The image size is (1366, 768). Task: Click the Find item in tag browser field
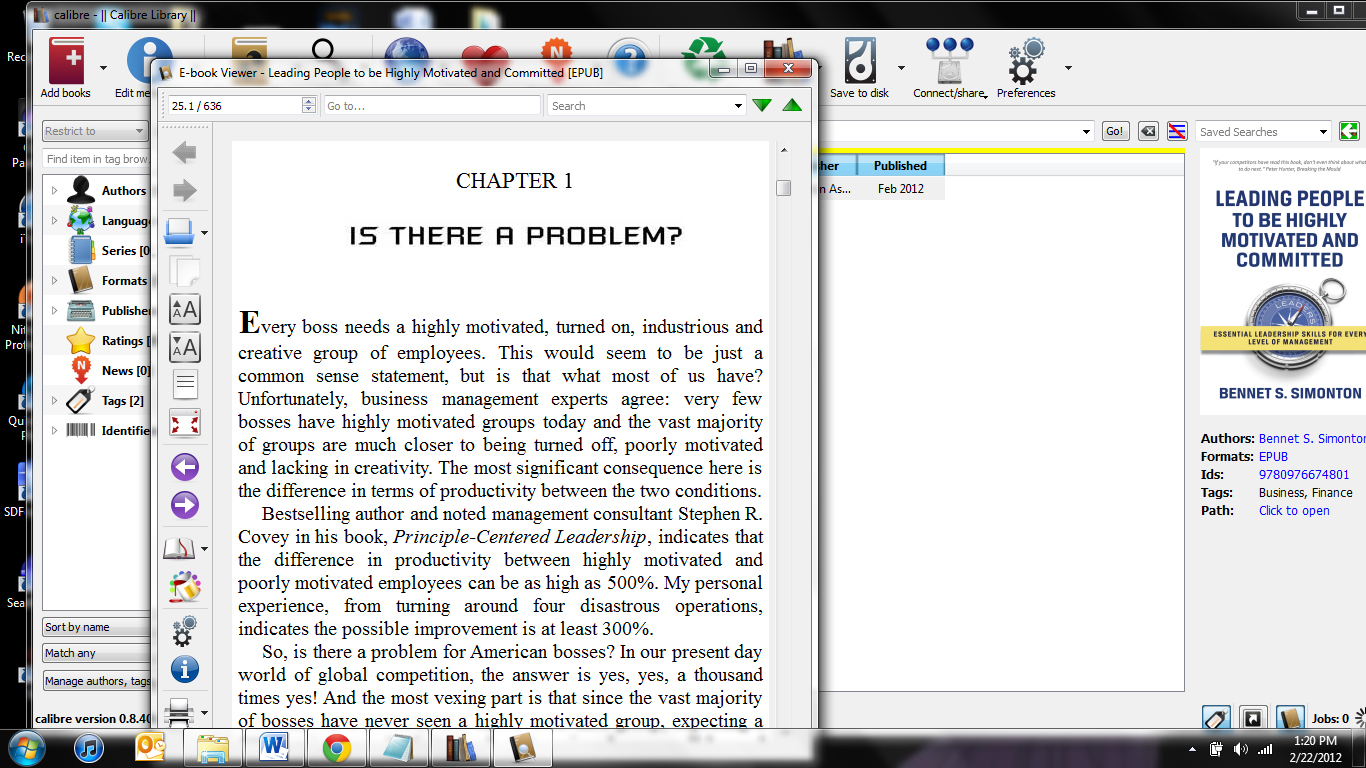(x=96, y=159)
